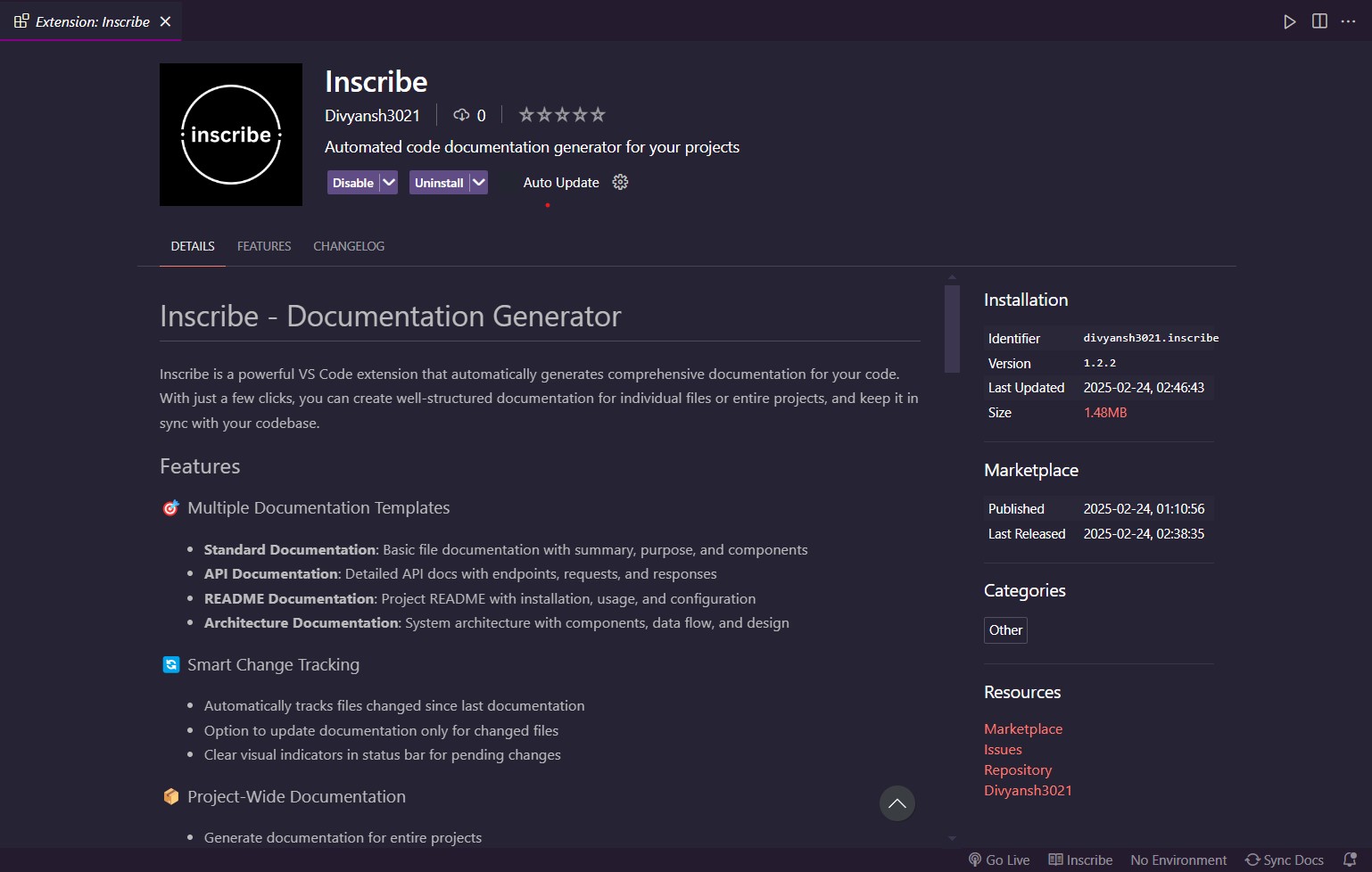
Task: Click the Inscribe - Documentation Generator heading
Action: pyautogui.click(x=390, y=317)
